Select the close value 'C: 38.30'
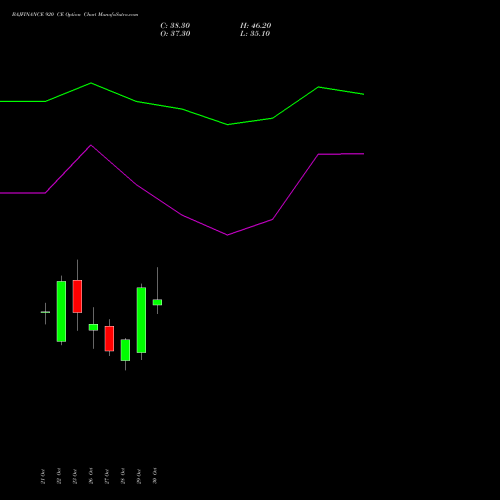The height and width of the screenshot is (500, 500). (x=175, y=26)
